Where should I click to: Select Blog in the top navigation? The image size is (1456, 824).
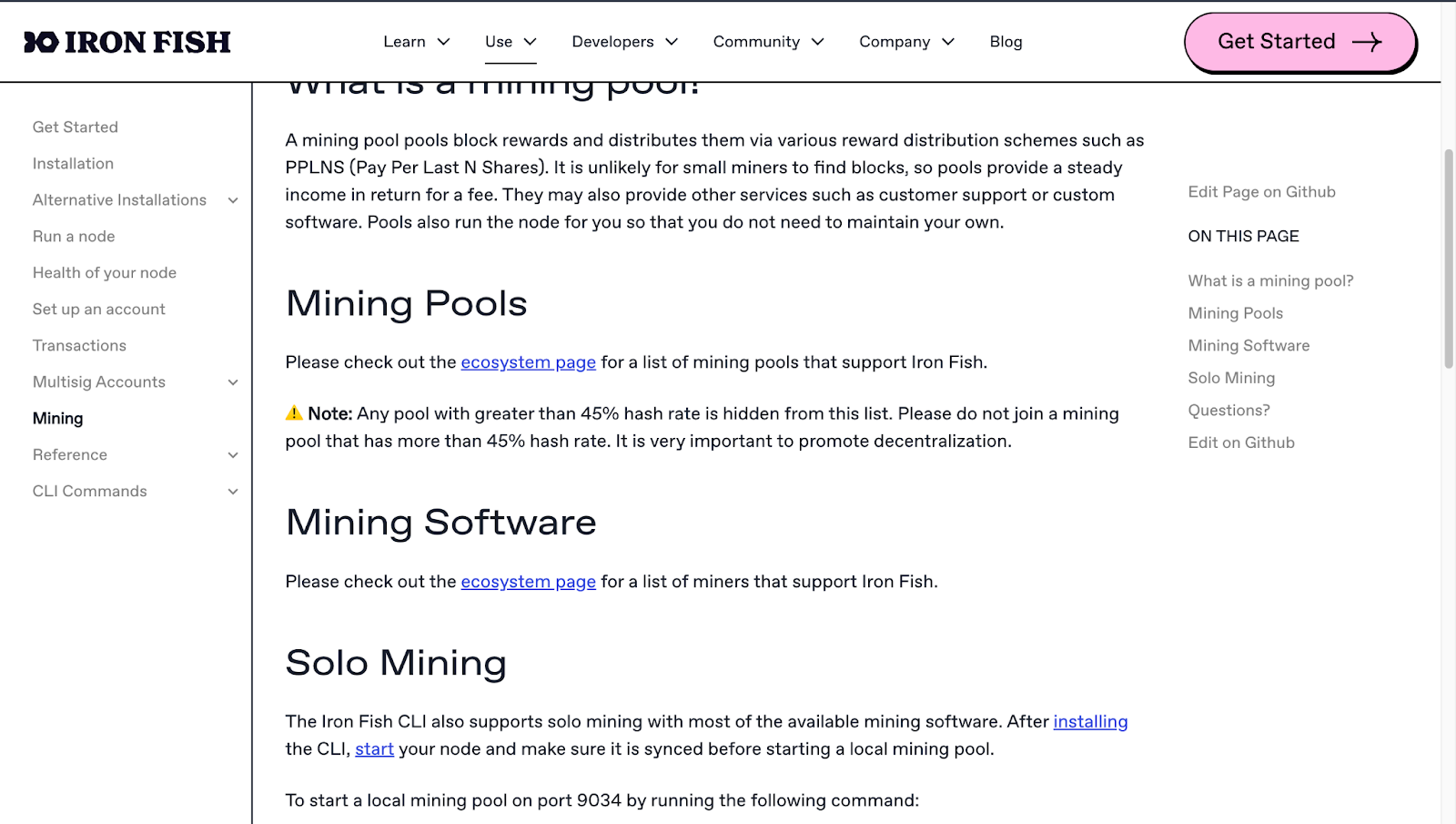pos(1006,41)
